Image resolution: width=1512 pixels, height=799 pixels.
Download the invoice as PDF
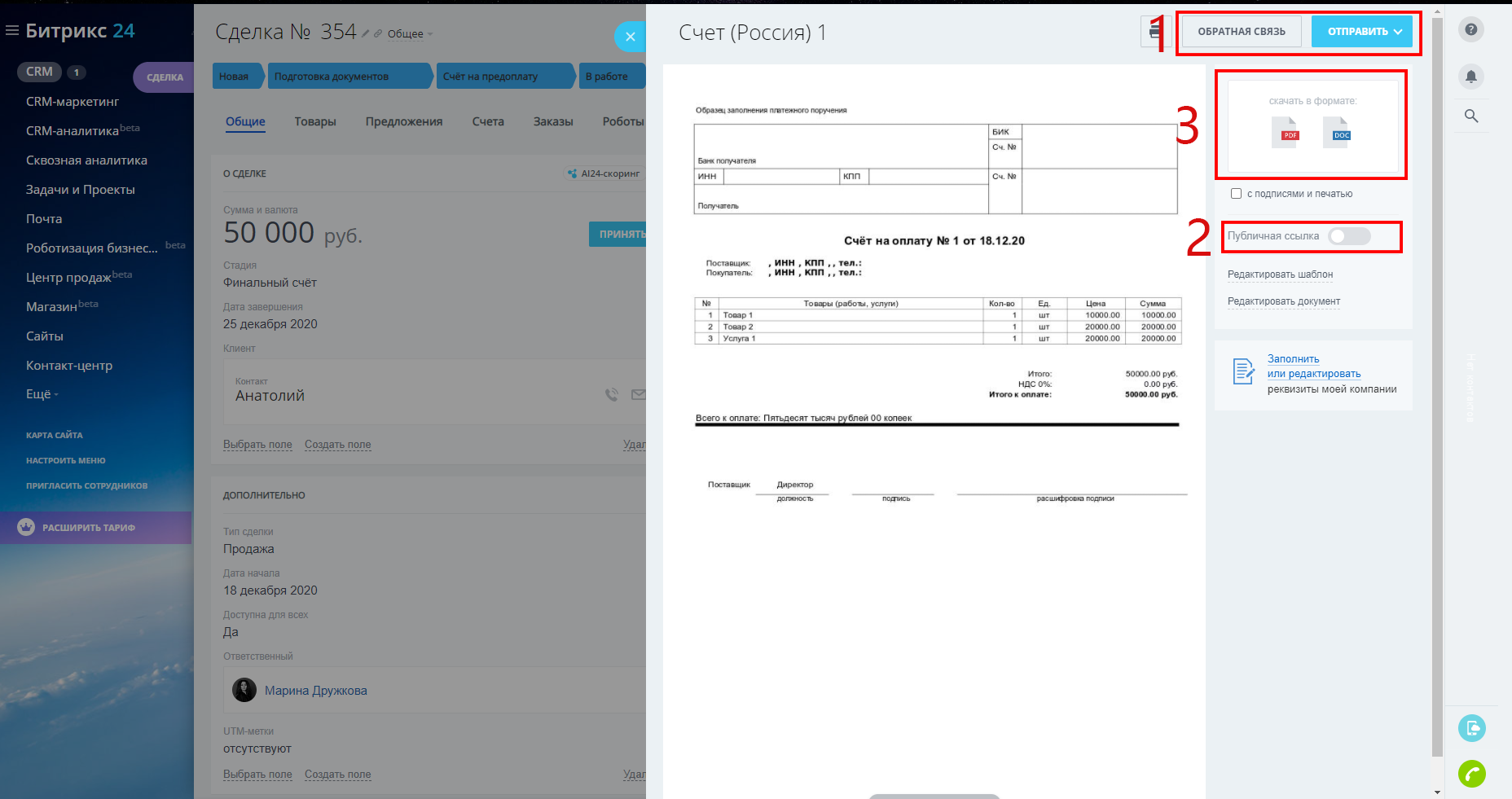(1285, 132)
